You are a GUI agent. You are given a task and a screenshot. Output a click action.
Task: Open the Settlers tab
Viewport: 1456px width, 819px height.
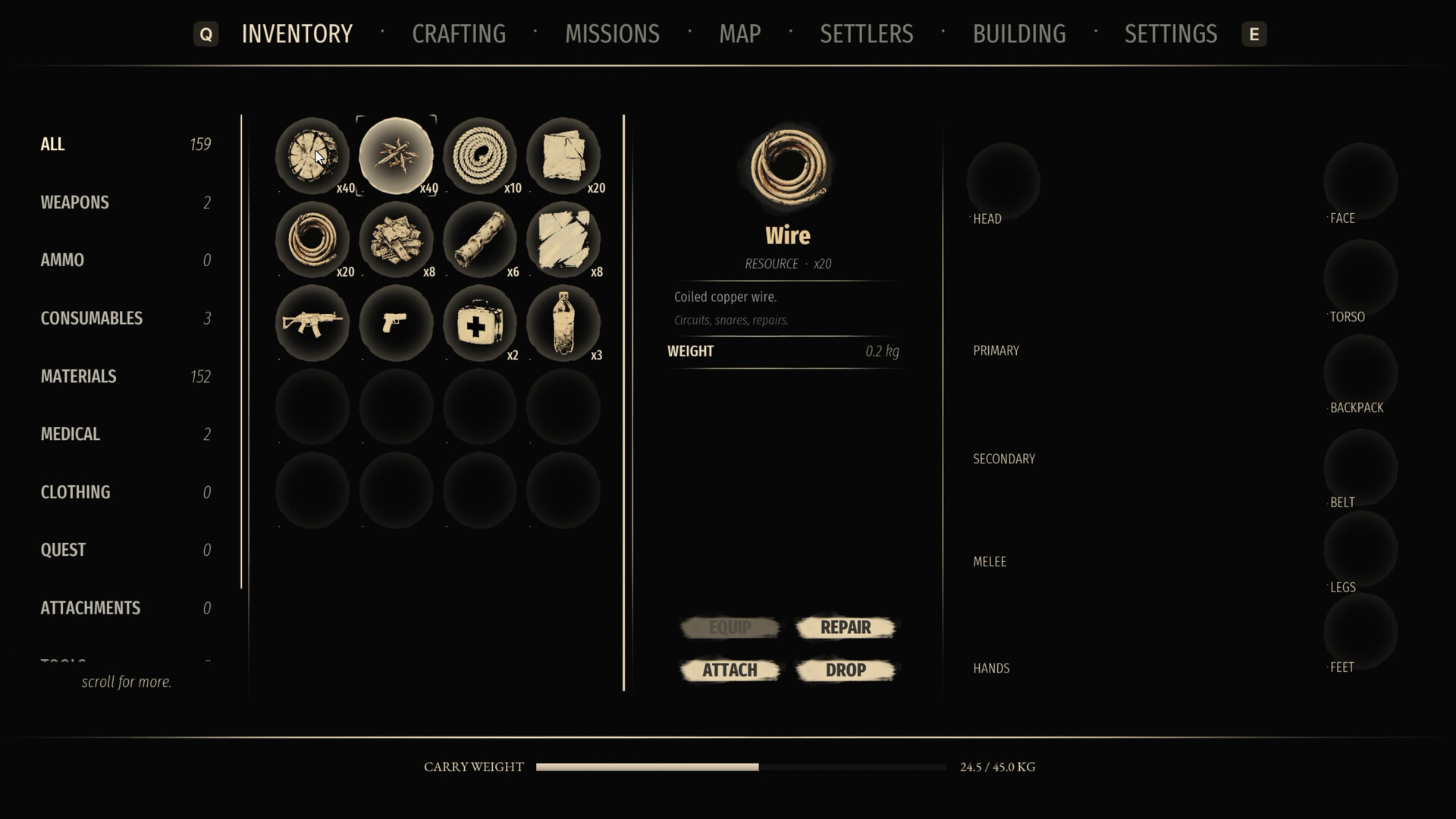tap(867, 34)
